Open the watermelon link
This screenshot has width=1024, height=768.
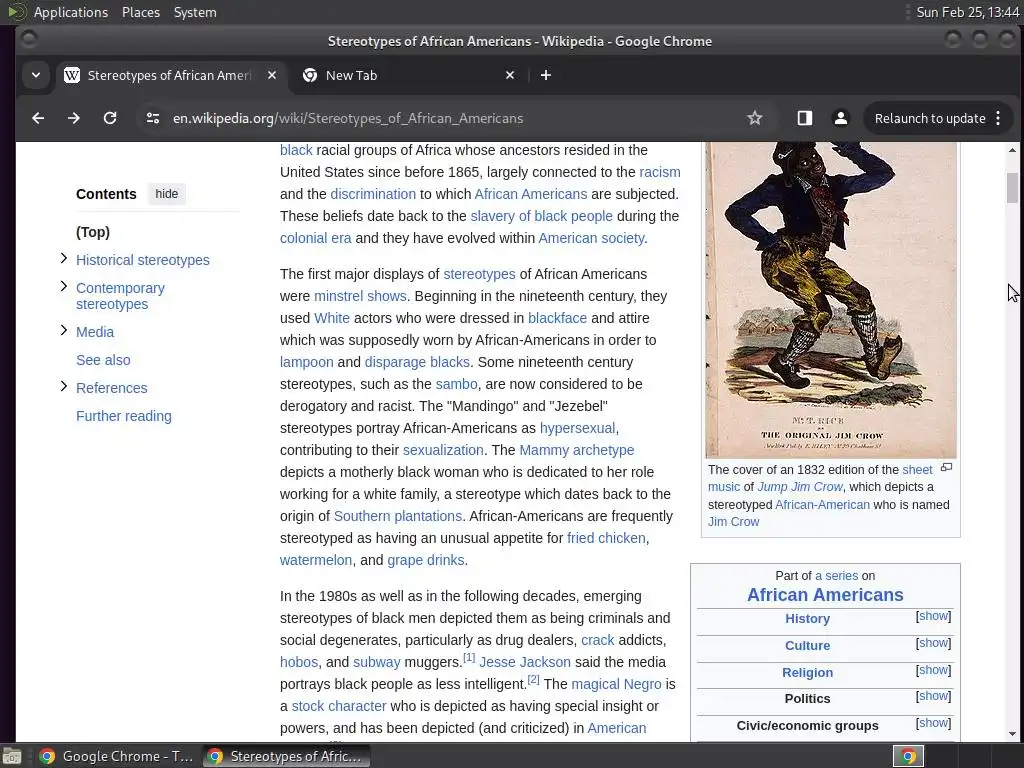click(316, 560)
